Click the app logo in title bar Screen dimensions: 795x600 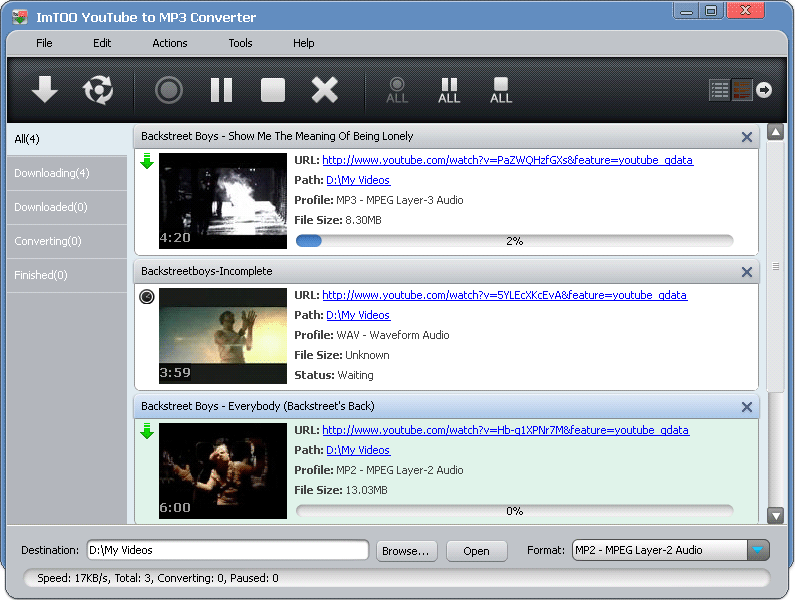pyautogui.click(x=20, y=17)
